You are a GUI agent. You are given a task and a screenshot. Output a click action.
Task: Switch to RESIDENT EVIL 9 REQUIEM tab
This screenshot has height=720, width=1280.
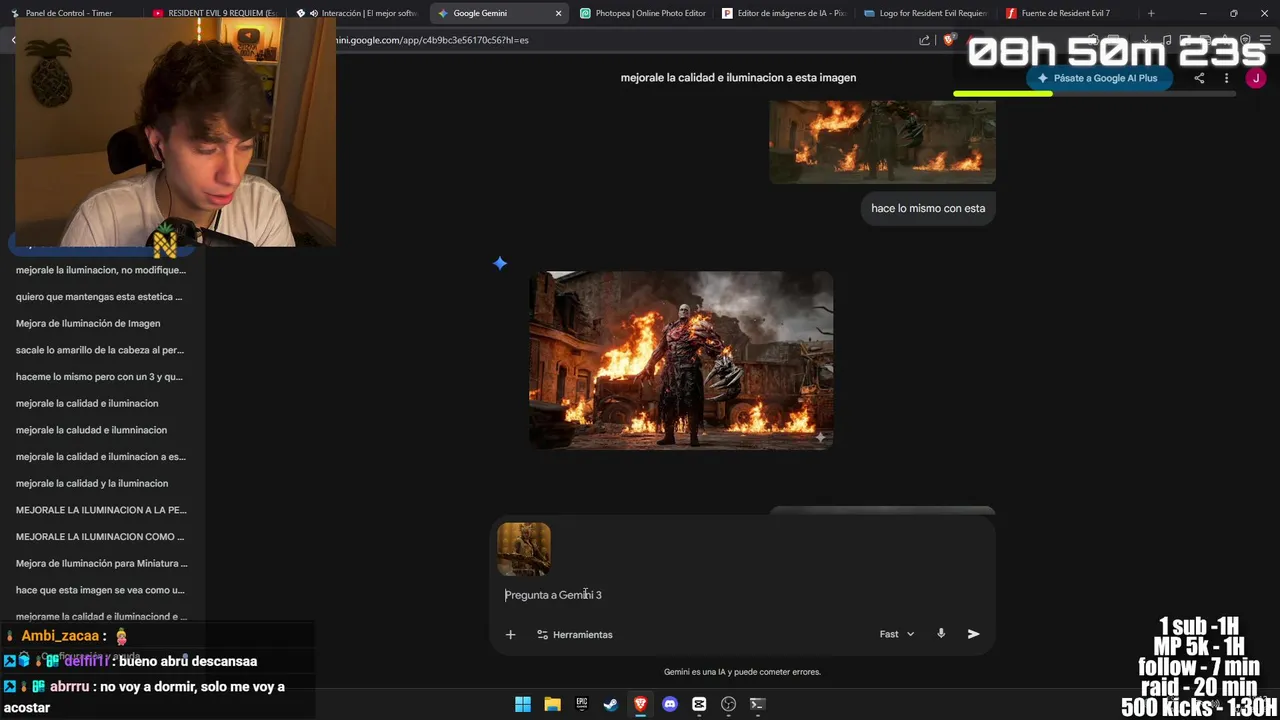coord(214,13)
